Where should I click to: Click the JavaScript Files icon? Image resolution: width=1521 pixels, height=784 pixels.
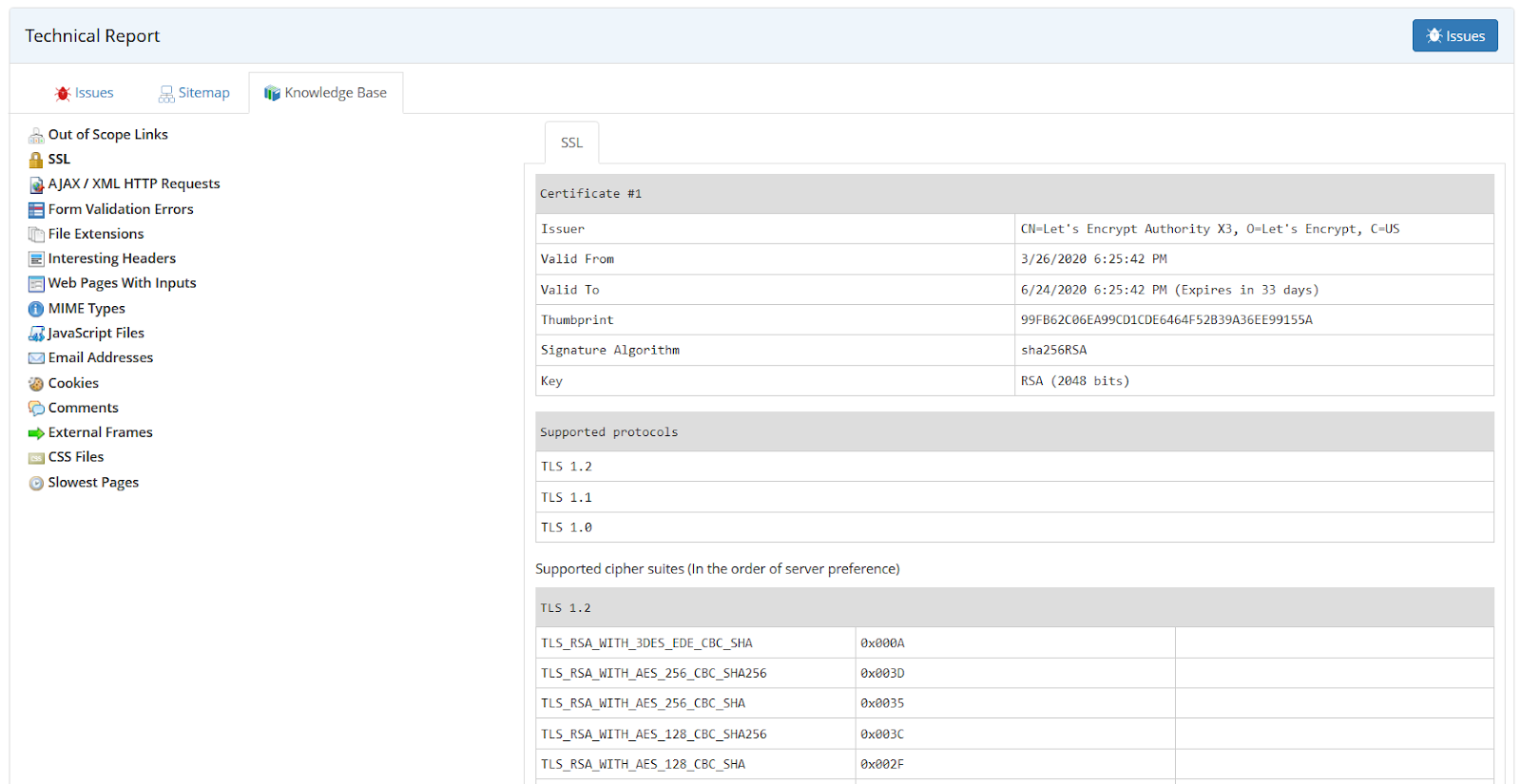pos(36,334)
